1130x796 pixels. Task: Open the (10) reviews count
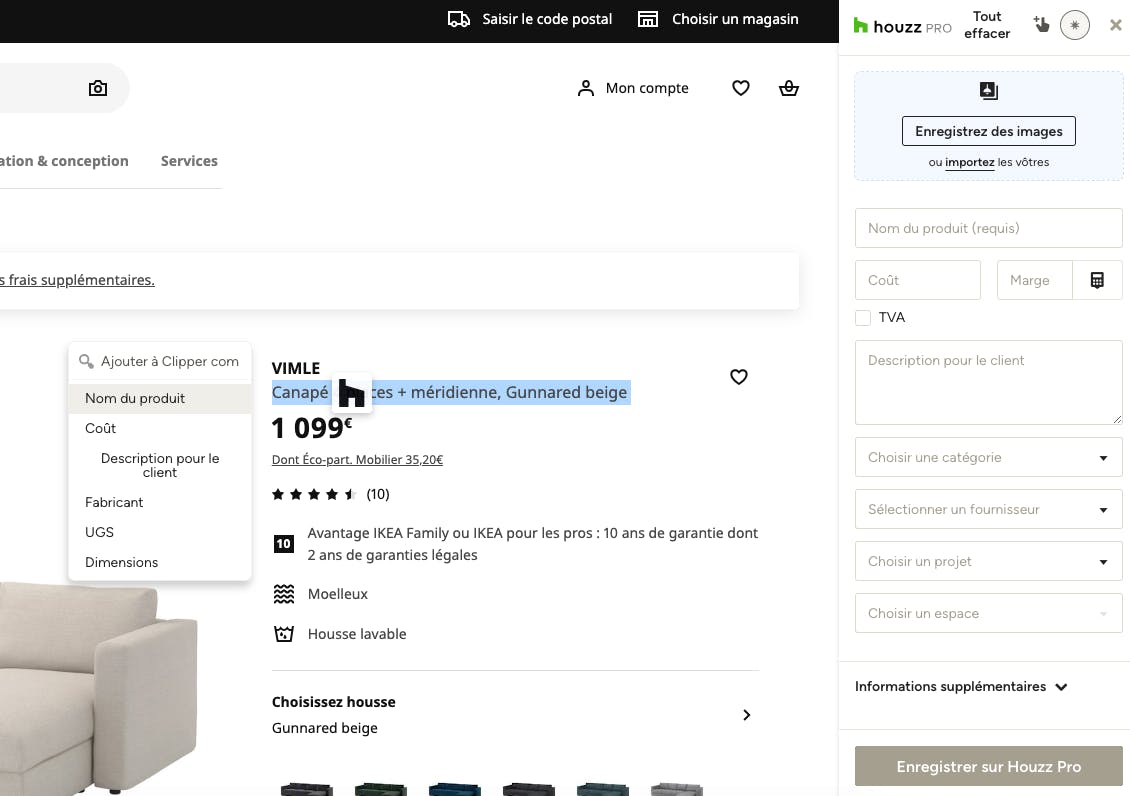378,494
